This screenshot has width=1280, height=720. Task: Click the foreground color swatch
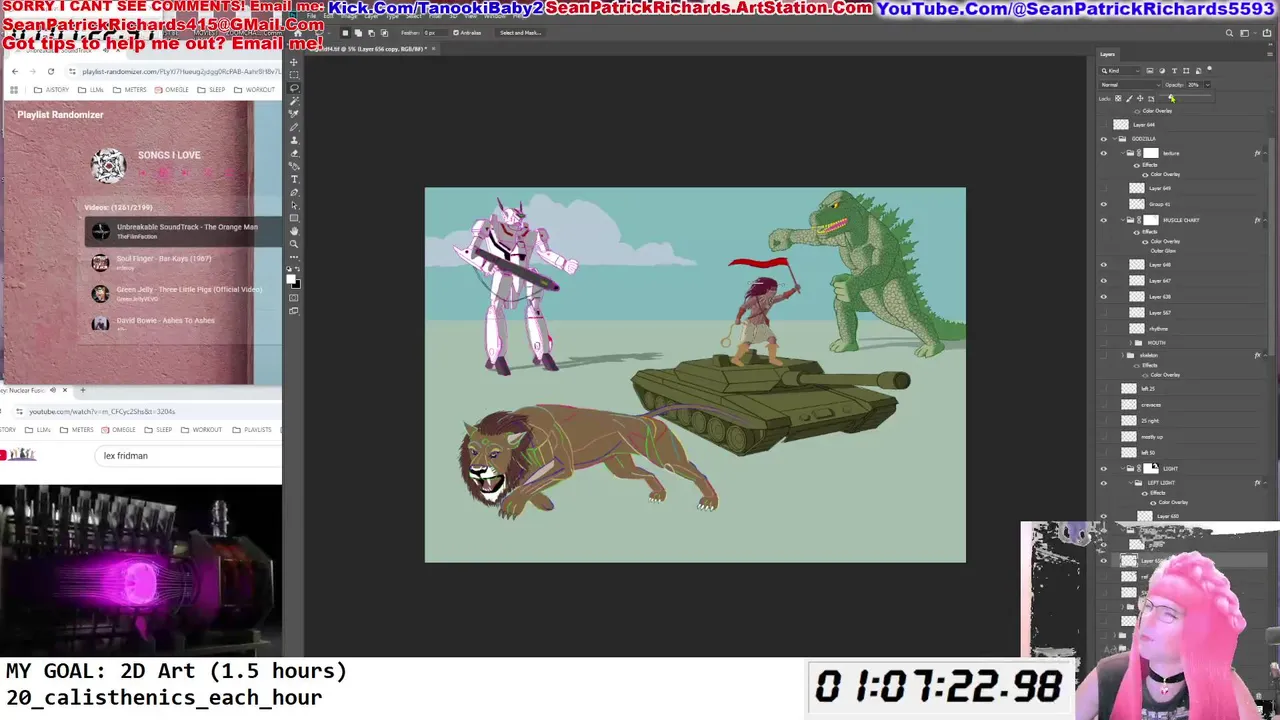[x=291, y=280]
